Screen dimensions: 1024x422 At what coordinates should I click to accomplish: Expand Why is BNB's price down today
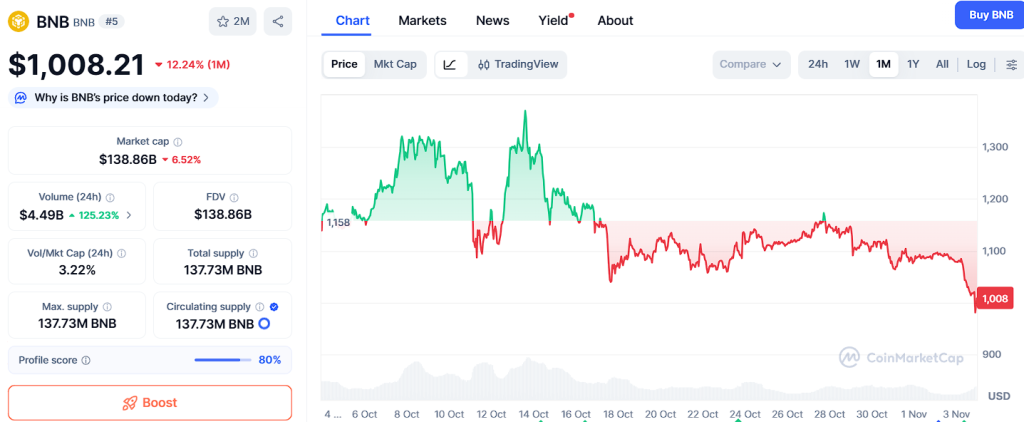(113, 97)
